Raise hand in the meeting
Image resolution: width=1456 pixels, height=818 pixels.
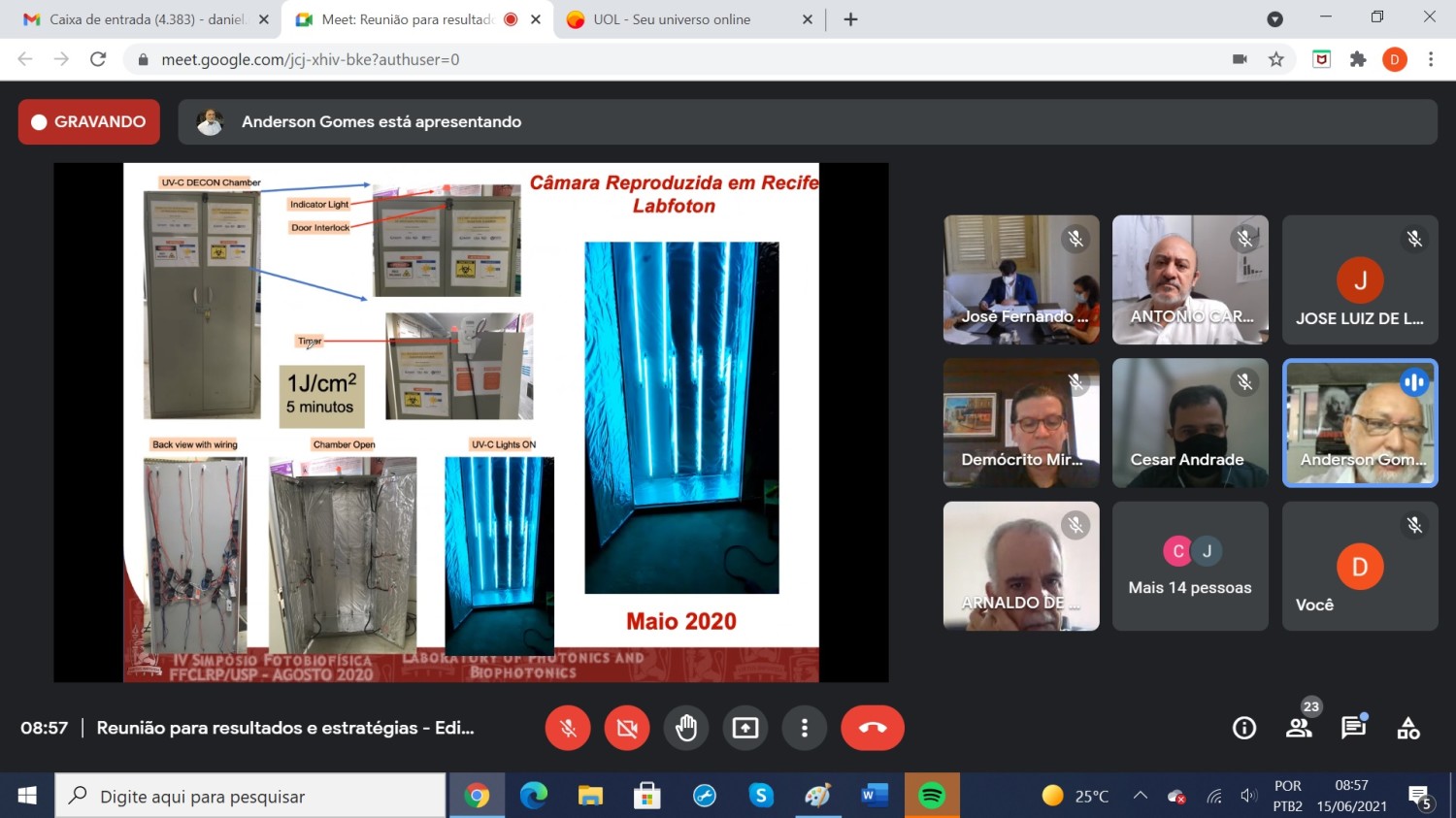click(x=686, y=728)
